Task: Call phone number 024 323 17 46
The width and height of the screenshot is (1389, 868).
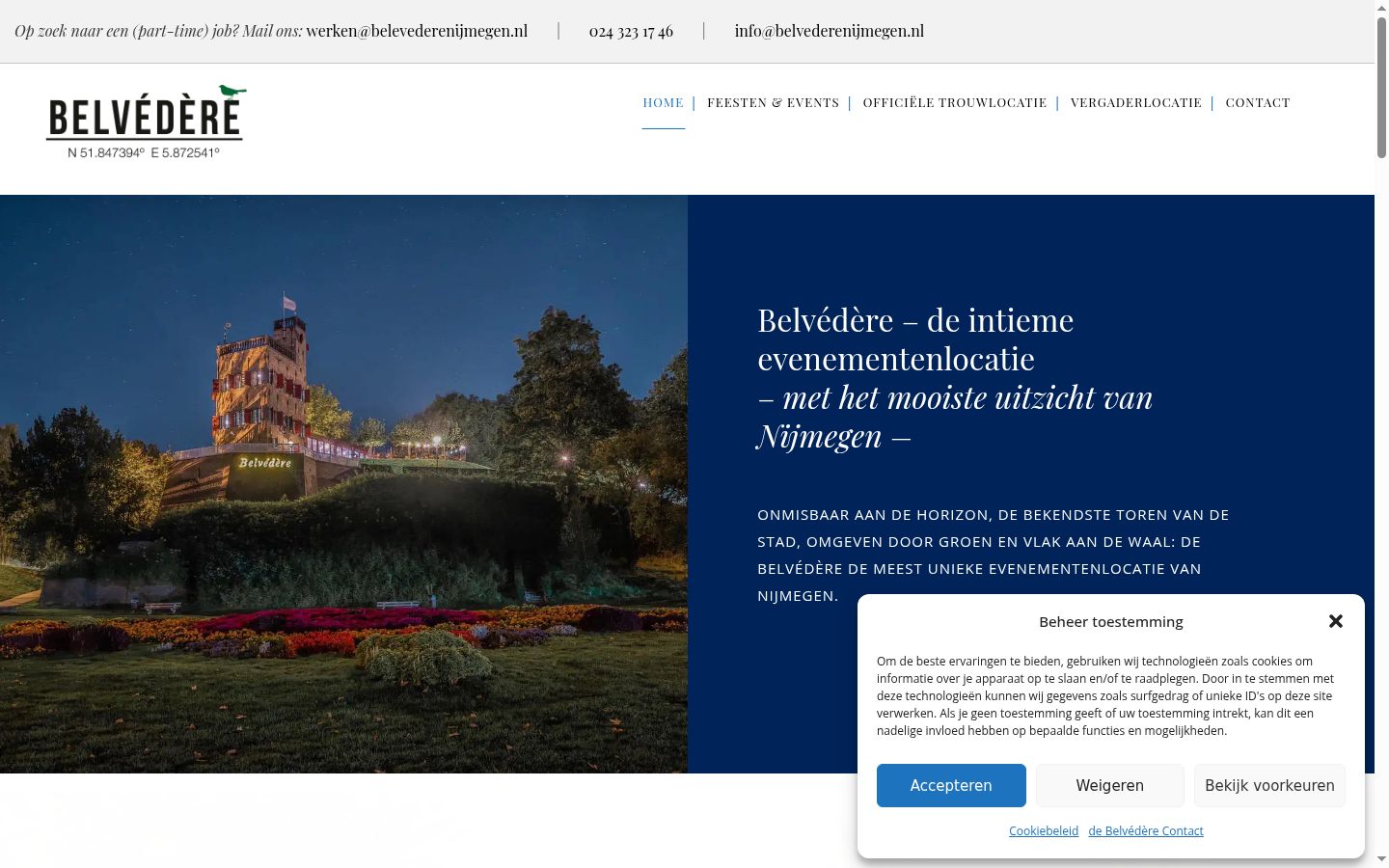Action: (x=631, y=31)
